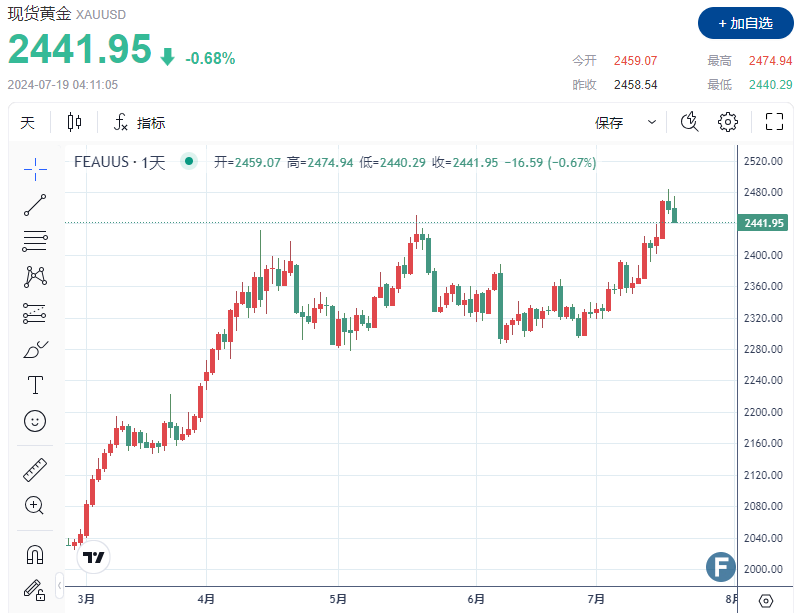
Task: Select the trend line drawing tool
Action: [35, 204]
